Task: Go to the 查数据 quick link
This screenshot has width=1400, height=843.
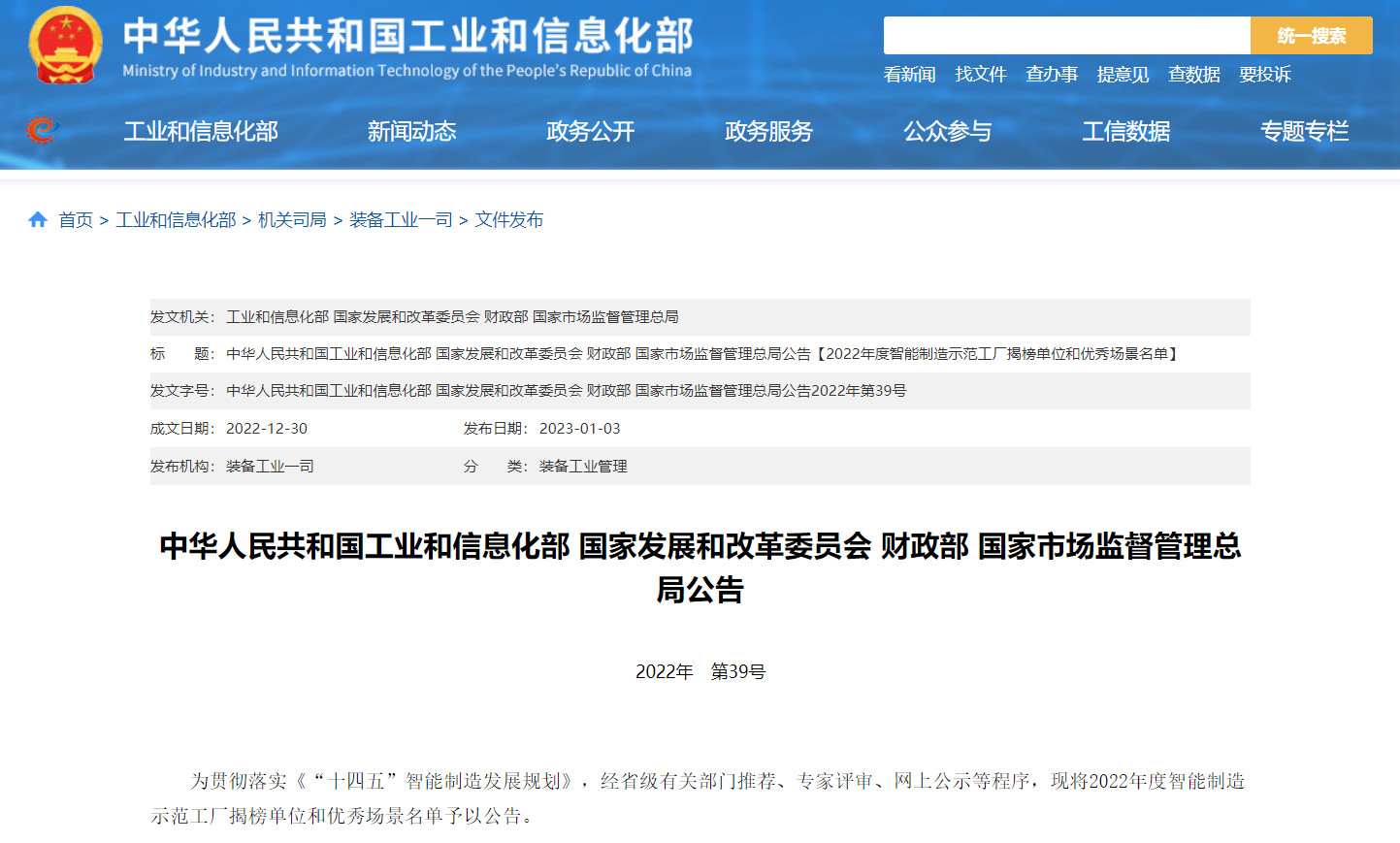Action: tap(1193, 75)
